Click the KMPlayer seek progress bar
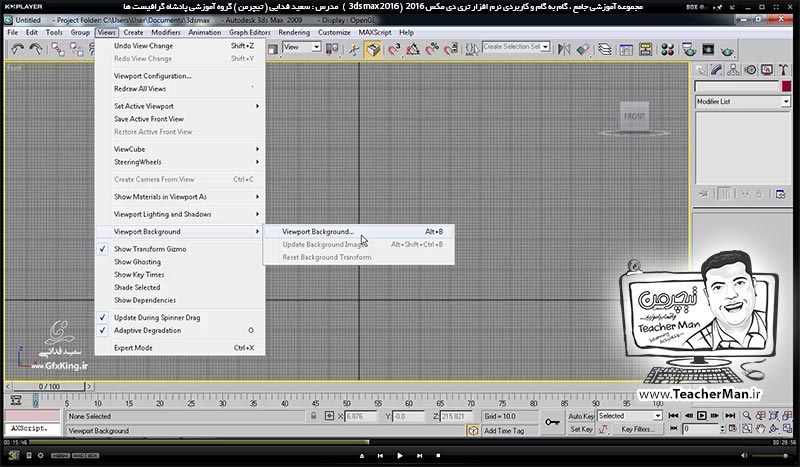The width and height of the screenshot is (800, 467). pos(398,442)
